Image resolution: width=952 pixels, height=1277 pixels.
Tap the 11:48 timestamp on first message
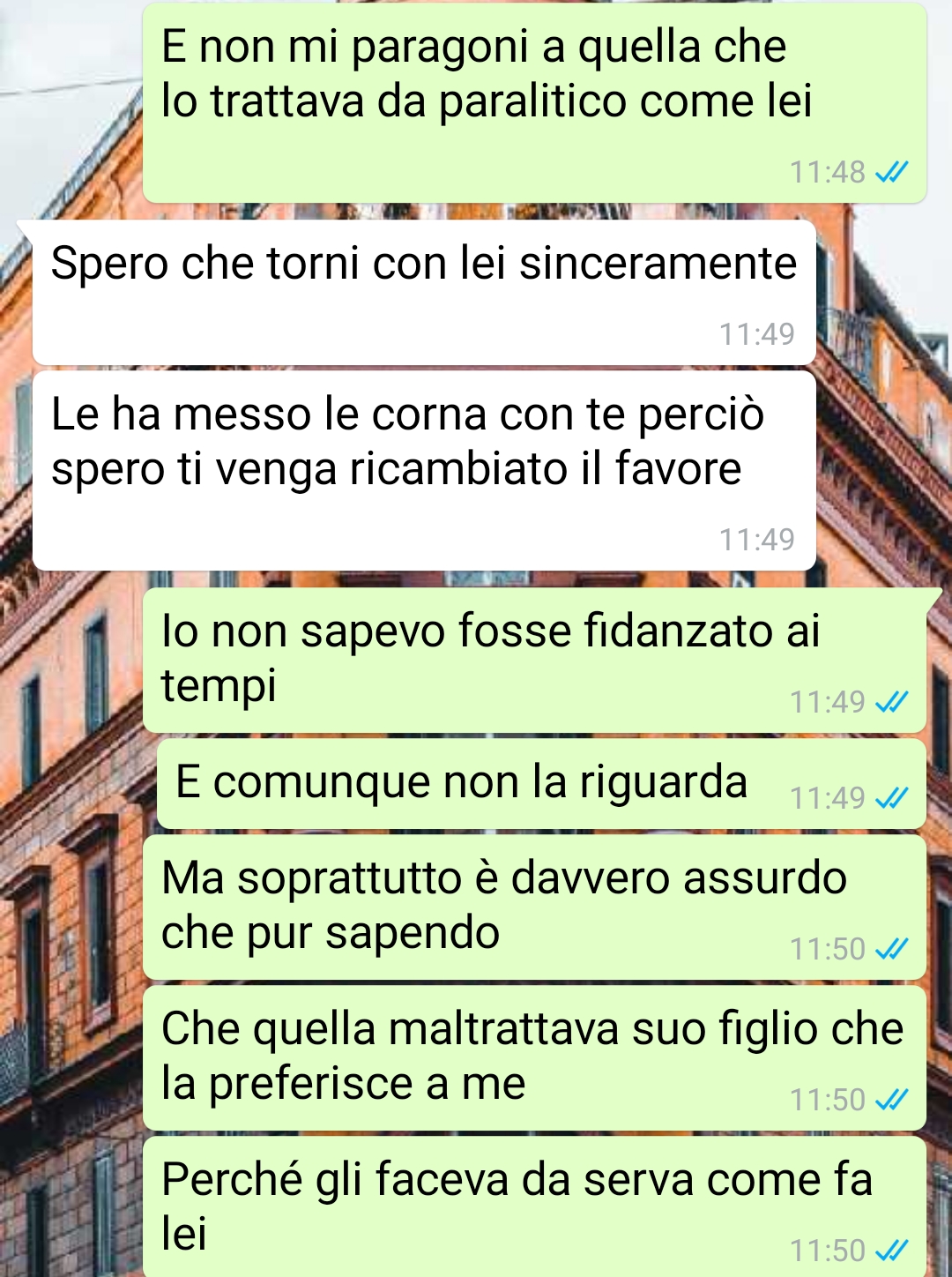828,172
